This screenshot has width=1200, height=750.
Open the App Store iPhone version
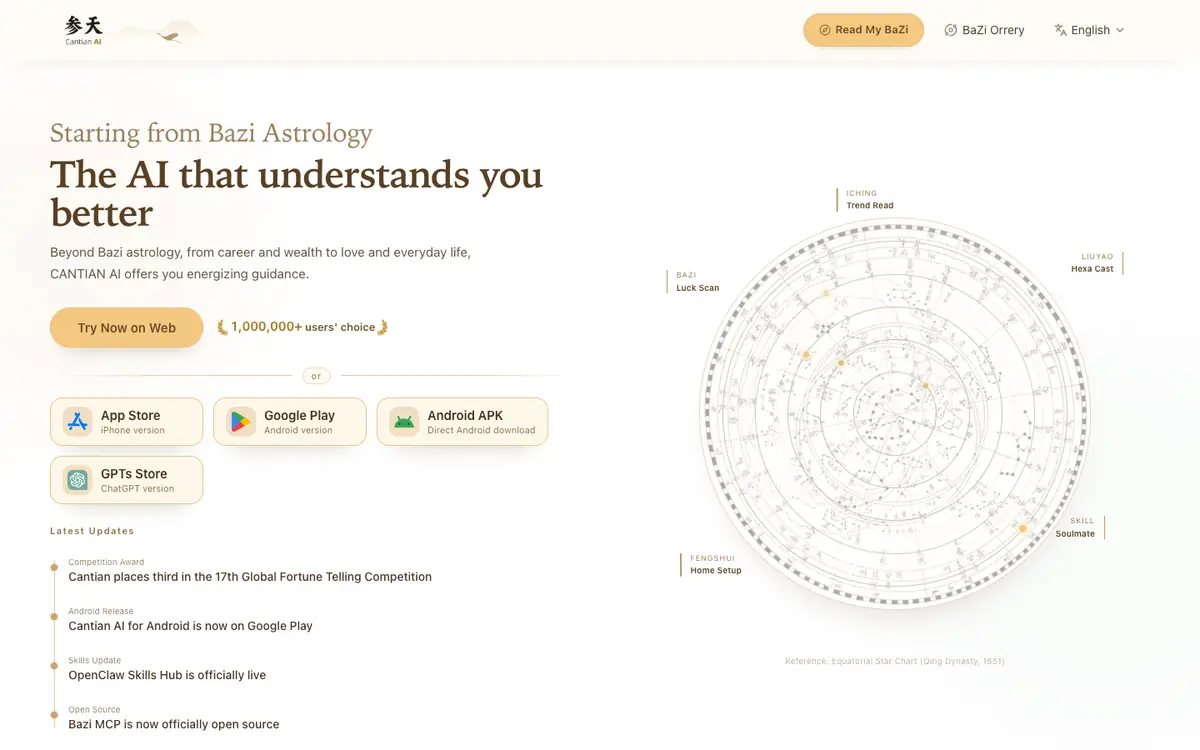127,422
